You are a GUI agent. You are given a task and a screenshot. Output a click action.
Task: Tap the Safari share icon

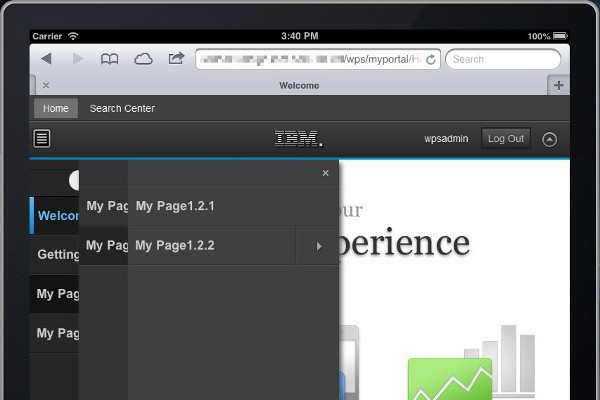click(x=175, y=59)
